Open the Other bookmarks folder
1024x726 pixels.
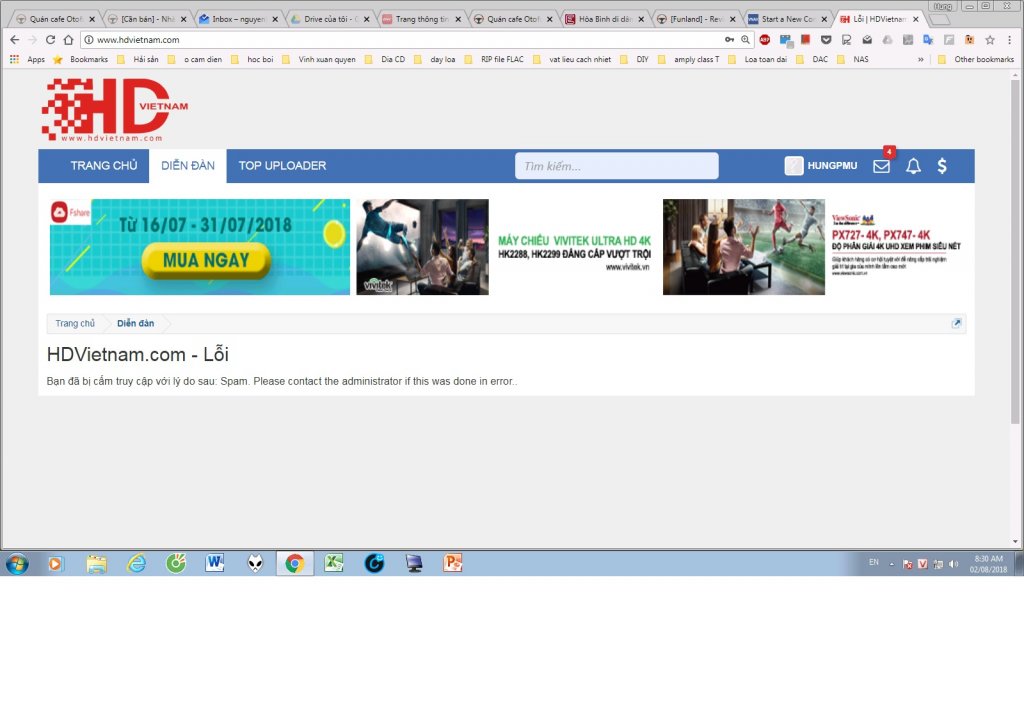pyautogui.click(x=976, y=59)
